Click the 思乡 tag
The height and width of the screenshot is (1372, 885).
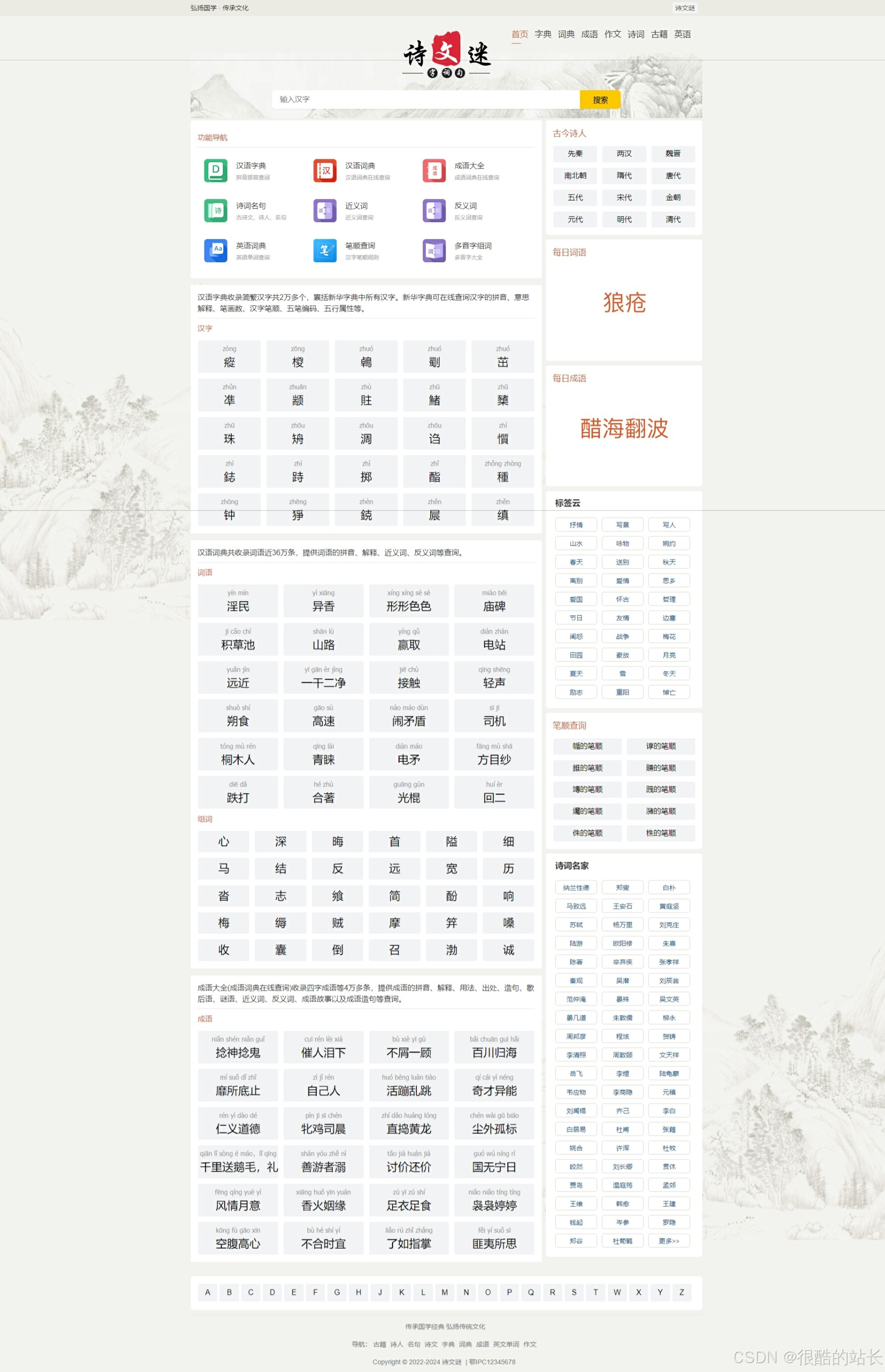[669, 580]
